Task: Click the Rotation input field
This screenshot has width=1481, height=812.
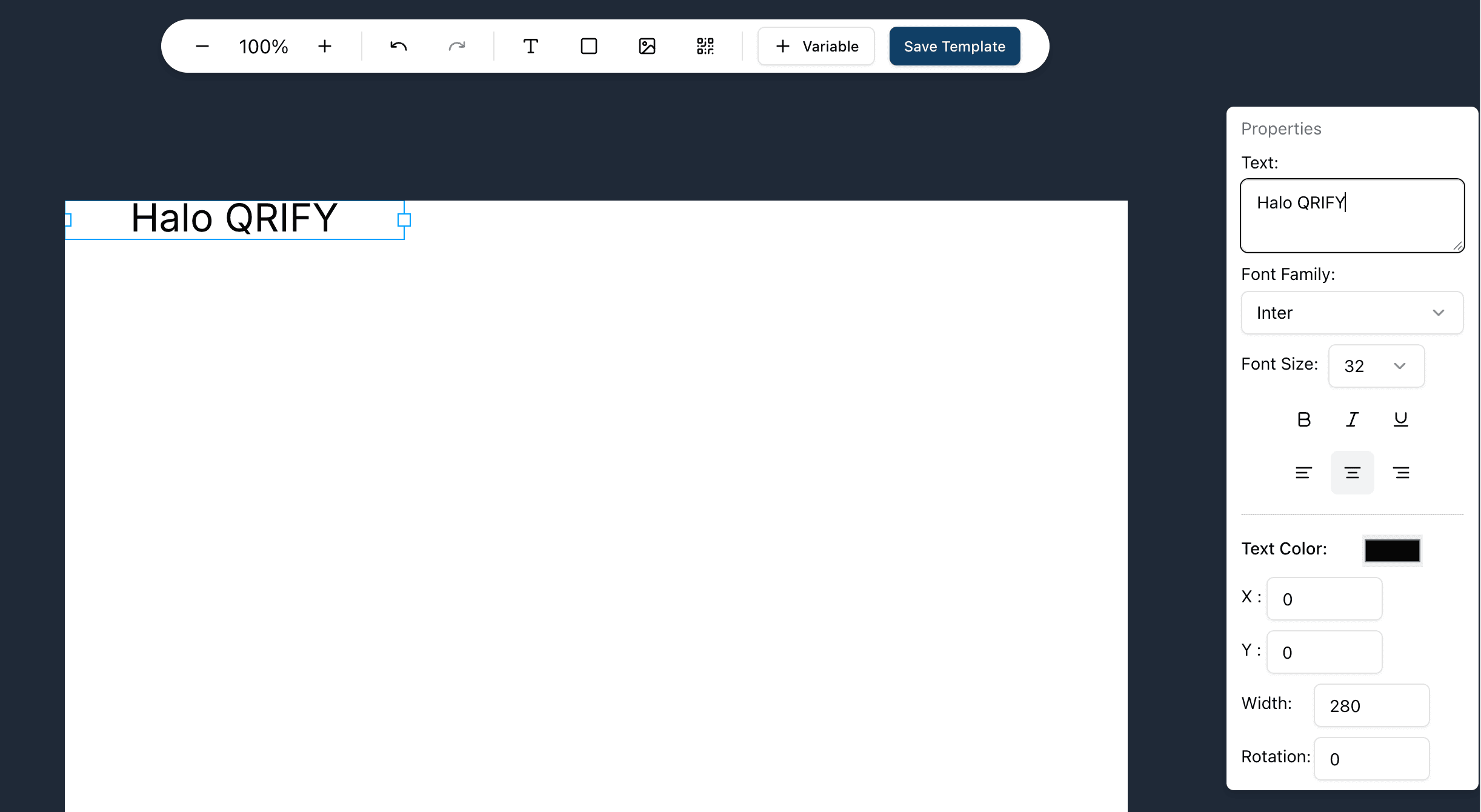Action: coord(1371,759)
